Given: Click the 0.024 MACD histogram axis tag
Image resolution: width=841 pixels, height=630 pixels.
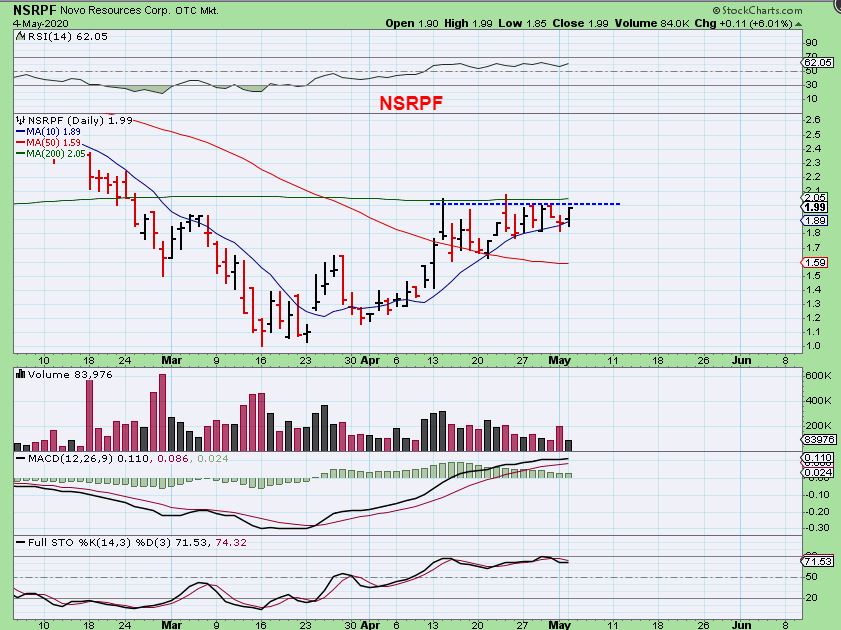Looking at the screenshot, I should 818,472.
